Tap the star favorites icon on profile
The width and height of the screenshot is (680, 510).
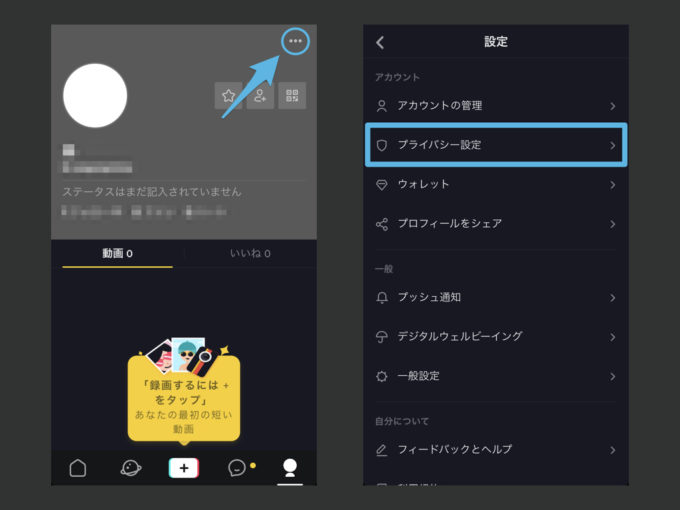(x=228, y=95)
